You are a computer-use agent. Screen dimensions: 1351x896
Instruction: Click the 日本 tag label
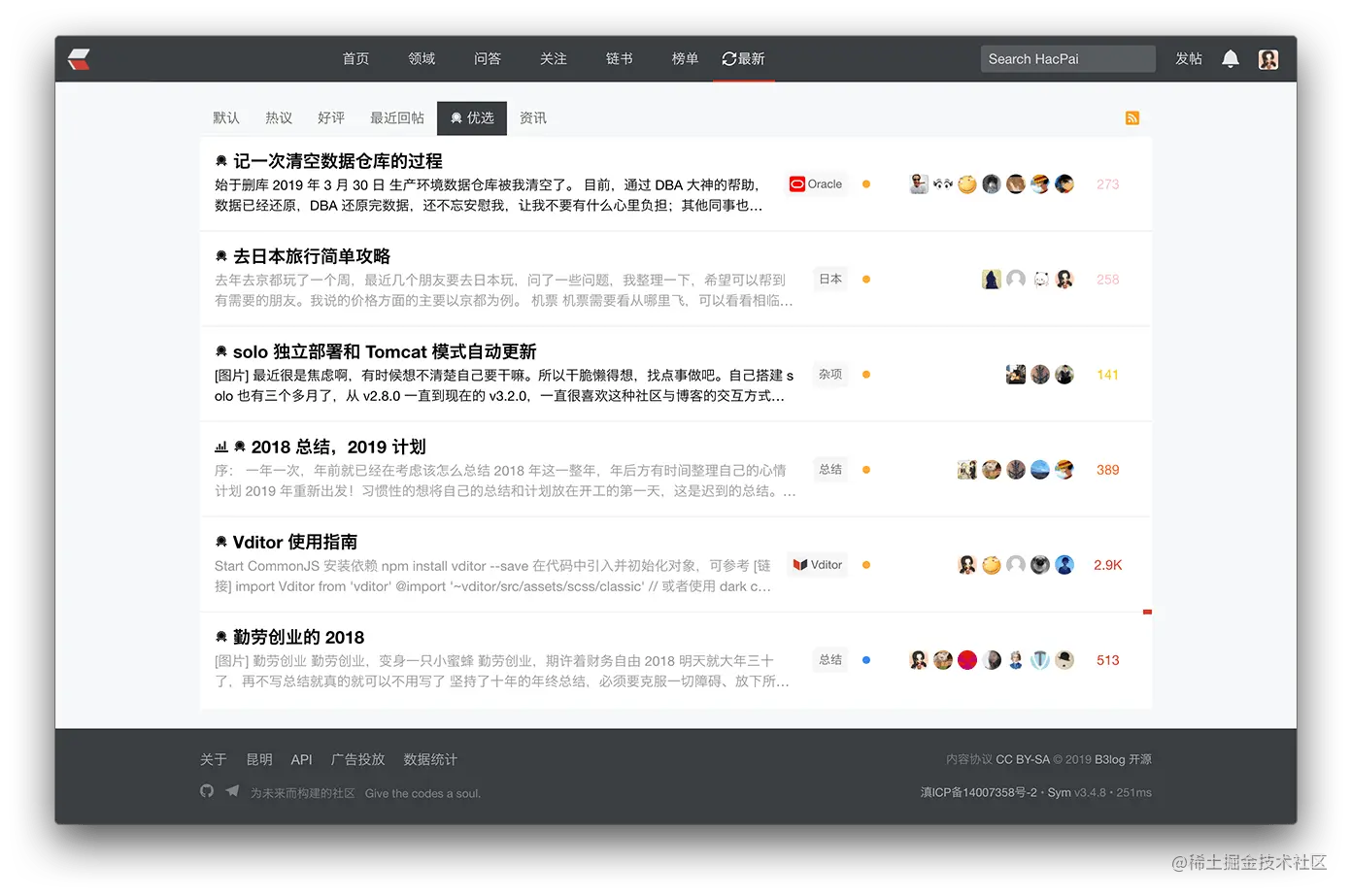(x=830, y=280)
